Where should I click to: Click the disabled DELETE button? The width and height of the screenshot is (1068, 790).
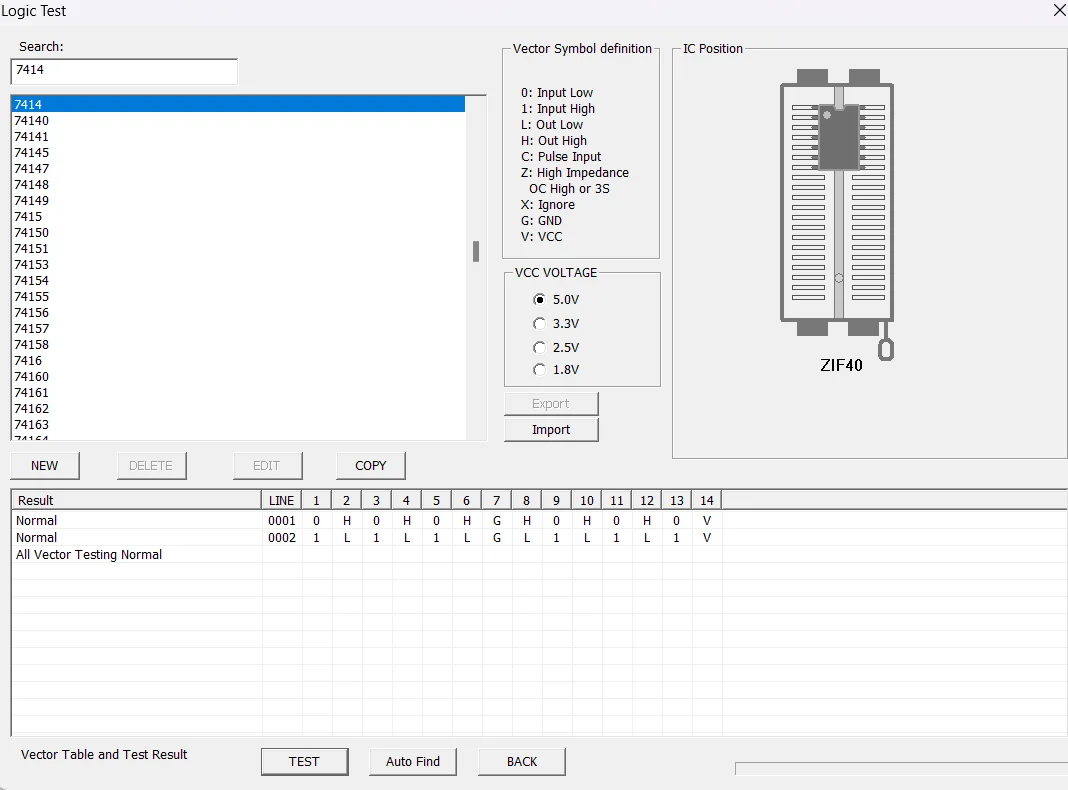[x=151, y=466]
